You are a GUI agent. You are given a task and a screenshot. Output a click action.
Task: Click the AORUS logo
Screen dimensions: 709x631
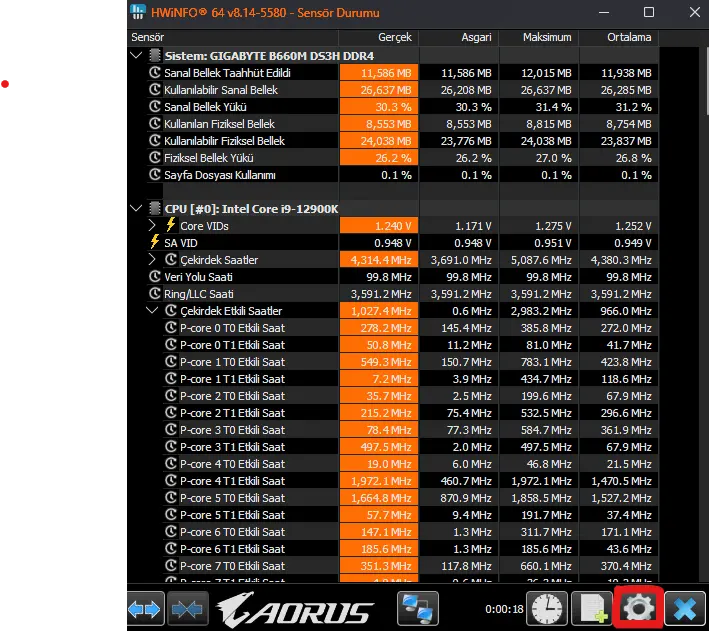(x=295, y=609)
